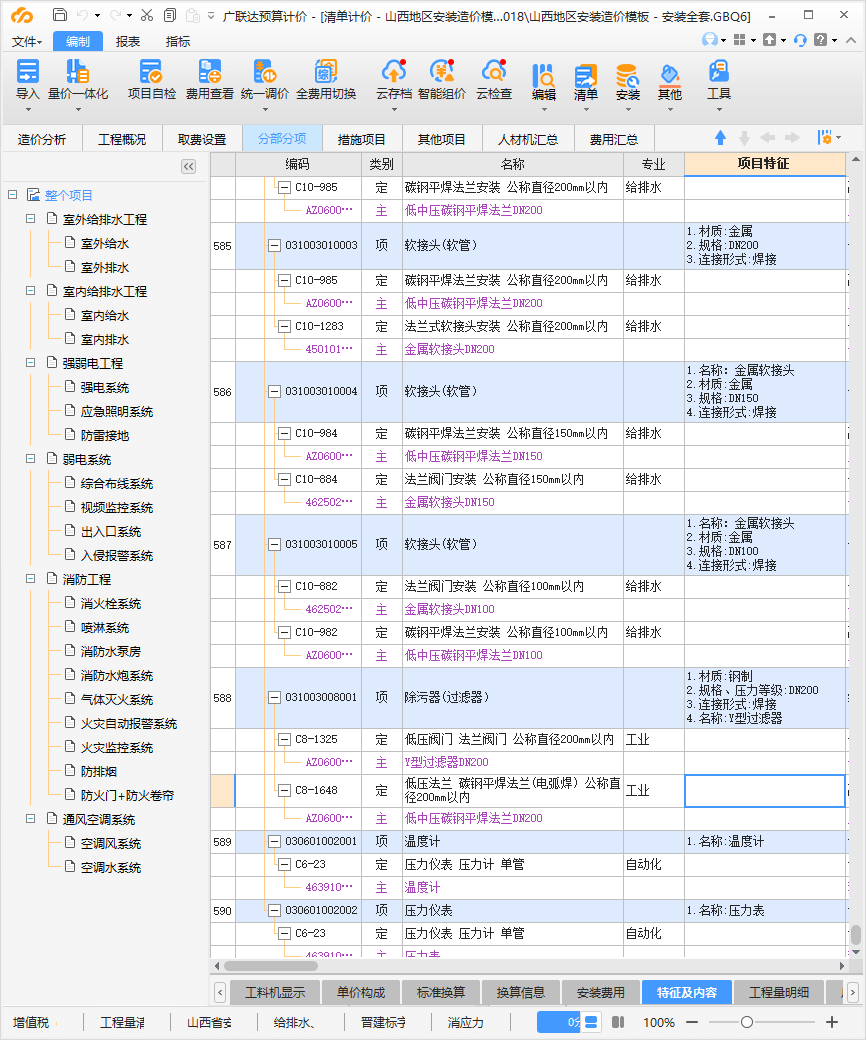The width and height of the screenshot is (866, 1040).
Task: Select the 标准换算 bottom tab
Action: pyautogui.click(x=441, y=992)
